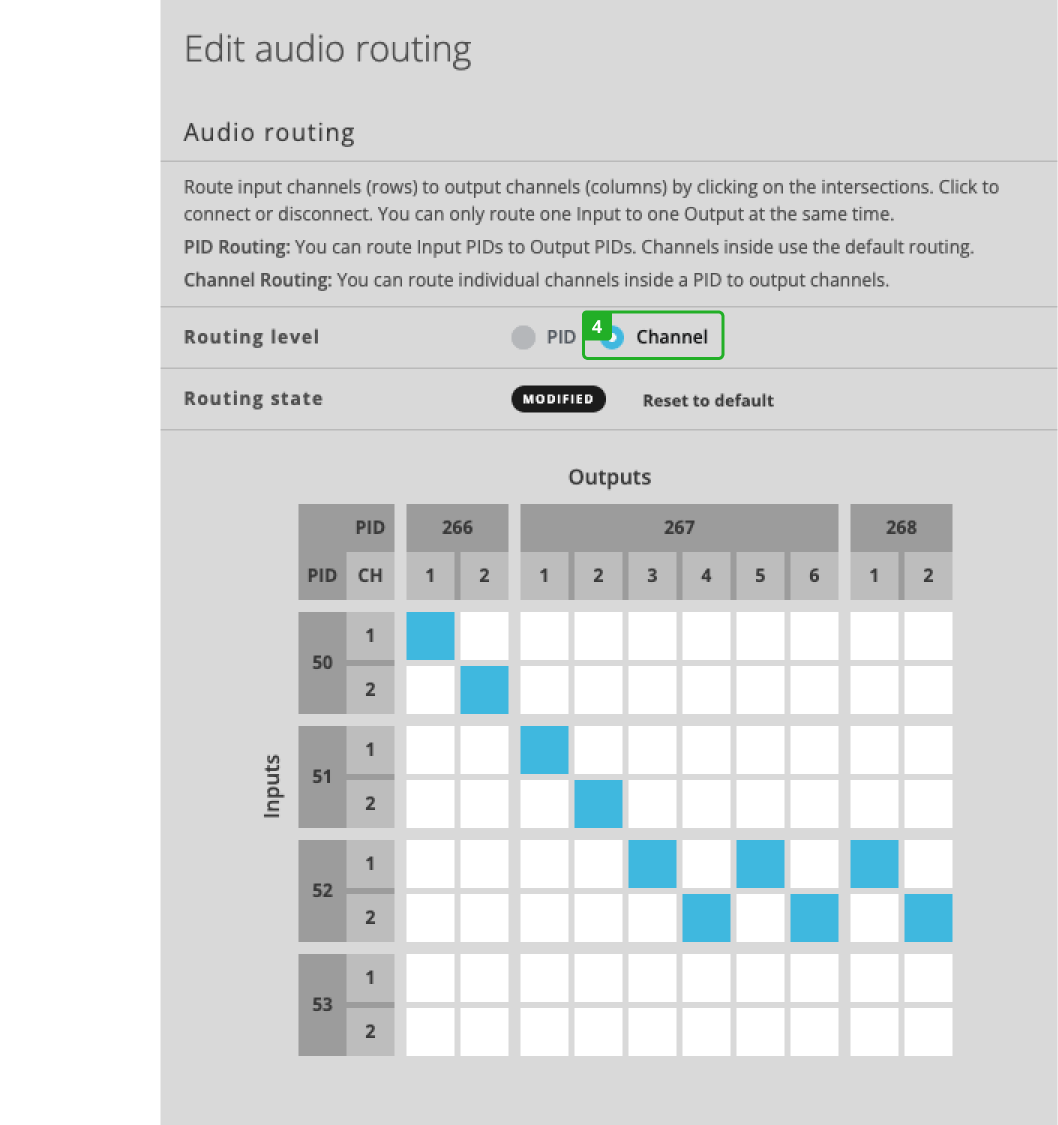The width and height of the screenshot is (1058, 1125).
Task: Route input 51 channel 2 to output 268 channel 1
Action: 874,803
